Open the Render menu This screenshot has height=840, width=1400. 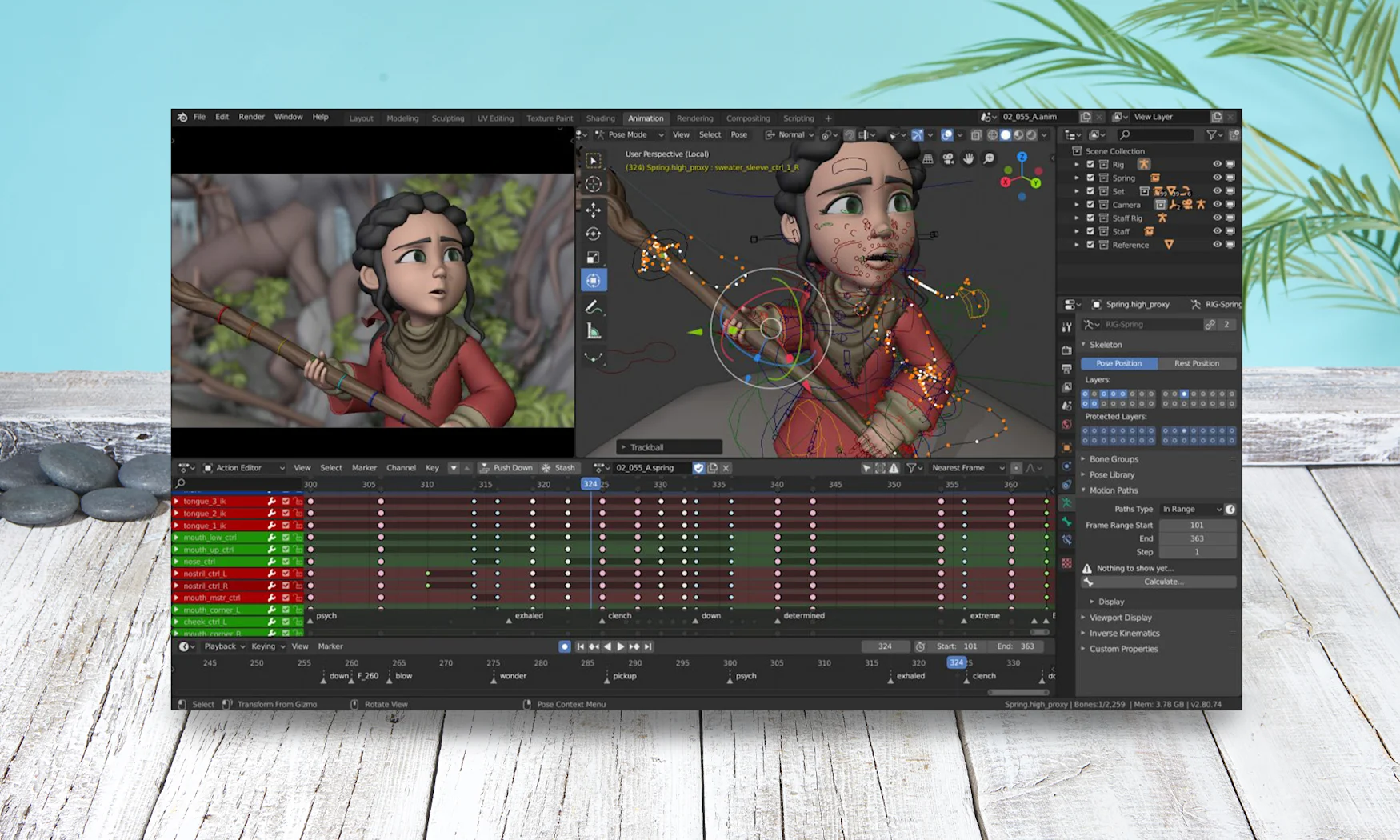[251, 117]
